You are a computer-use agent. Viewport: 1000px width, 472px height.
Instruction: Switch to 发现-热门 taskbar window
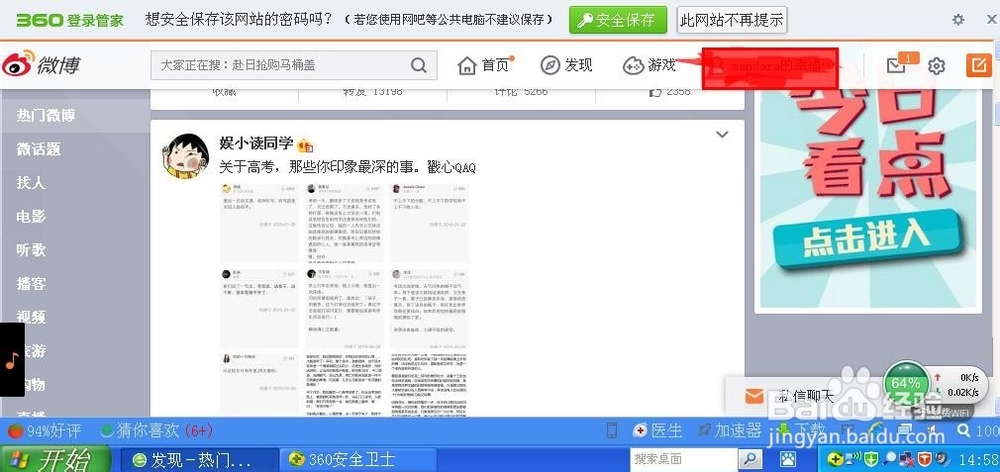[x=199, y=459]
